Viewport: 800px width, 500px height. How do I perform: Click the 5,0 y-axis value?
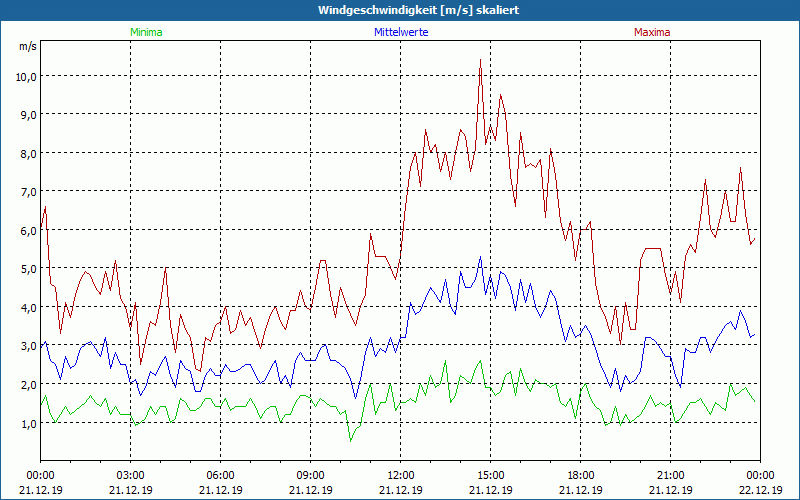point(29,269)
